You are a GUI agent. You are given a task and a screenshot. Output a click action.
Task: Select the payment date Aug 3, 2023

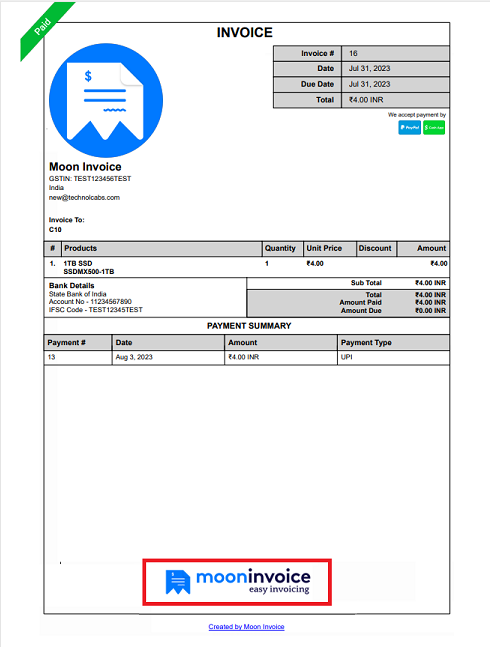point(134,357)
